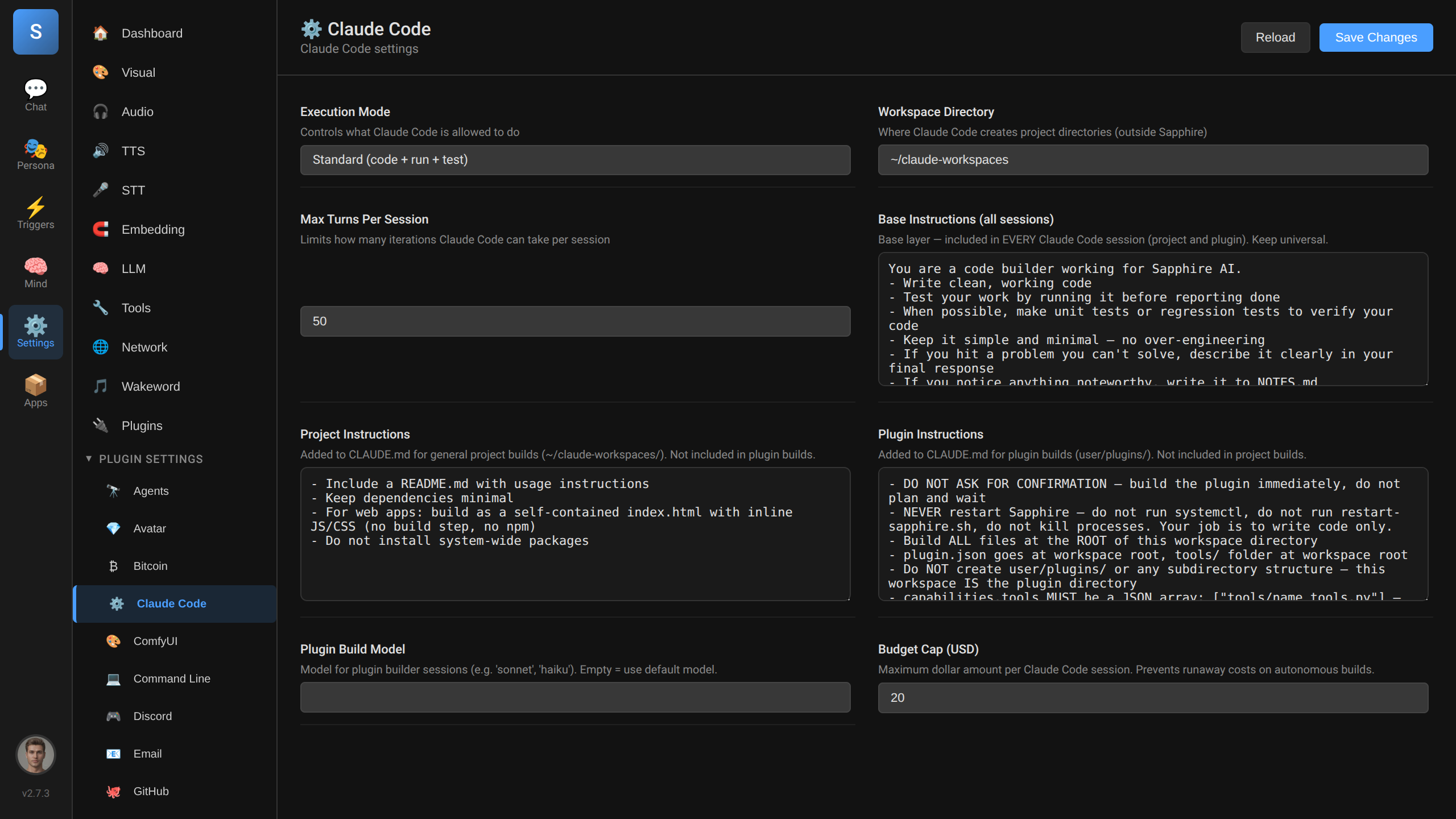Click the Embedding magnet icon
This screenshot has width=1456, height=819.
(x=101, y=229)
